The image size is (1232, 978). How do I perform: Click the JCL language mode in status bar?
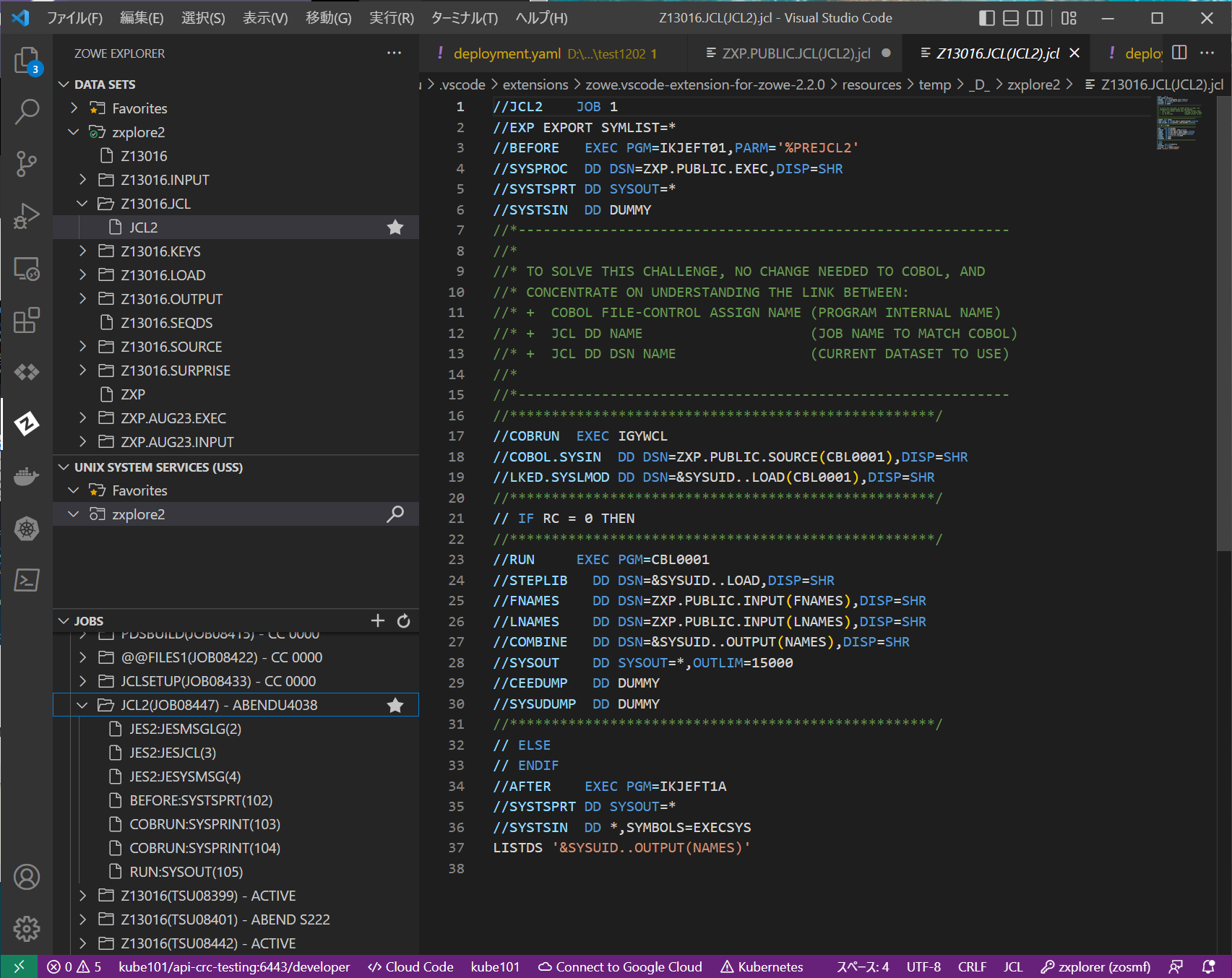point(1012,966)
